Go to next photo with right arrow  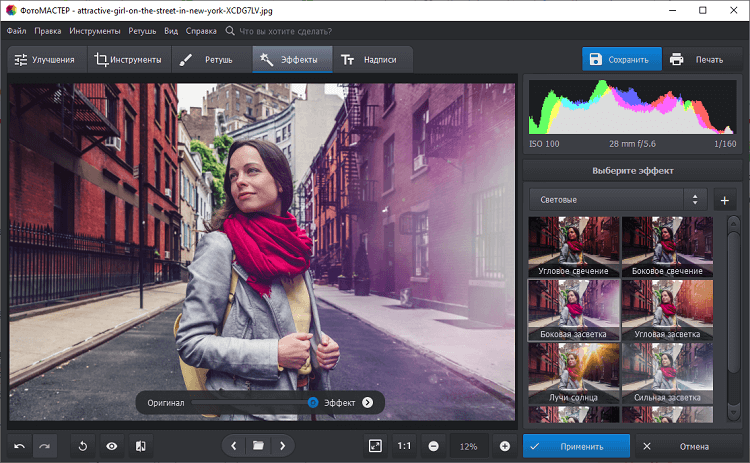click(x=283, y=446)
